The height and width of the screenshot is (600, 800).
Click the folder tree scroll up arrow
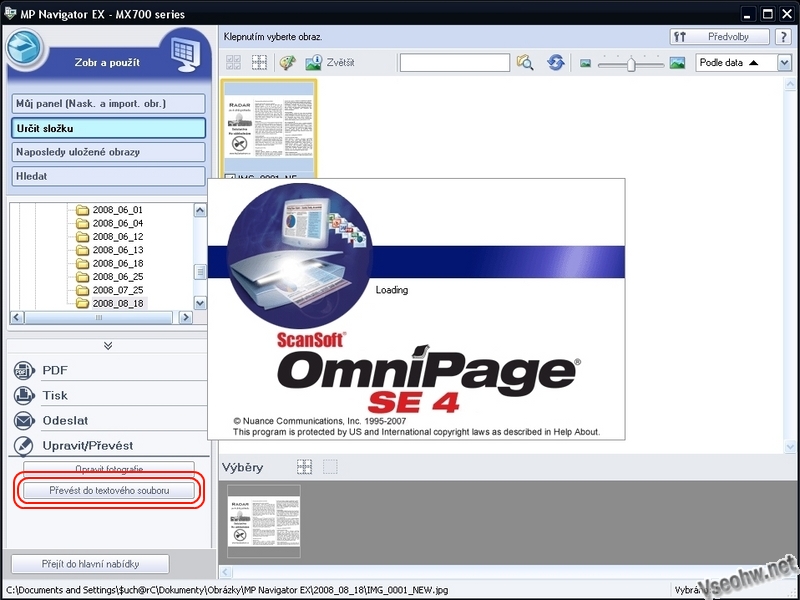(200, 210)
